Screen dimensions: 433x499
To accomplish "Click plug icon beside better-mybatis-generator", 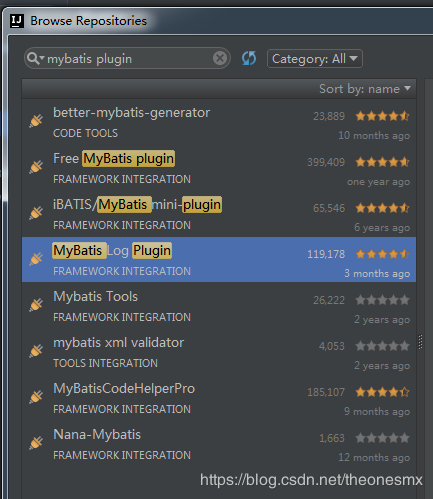I will 36,121.
